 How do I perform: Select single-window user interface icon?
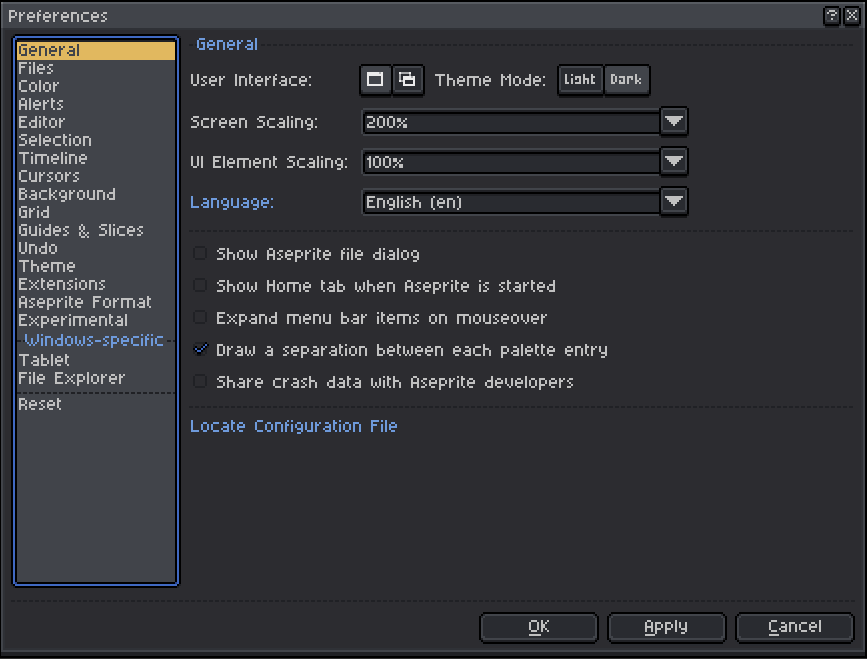pos(375,80)
